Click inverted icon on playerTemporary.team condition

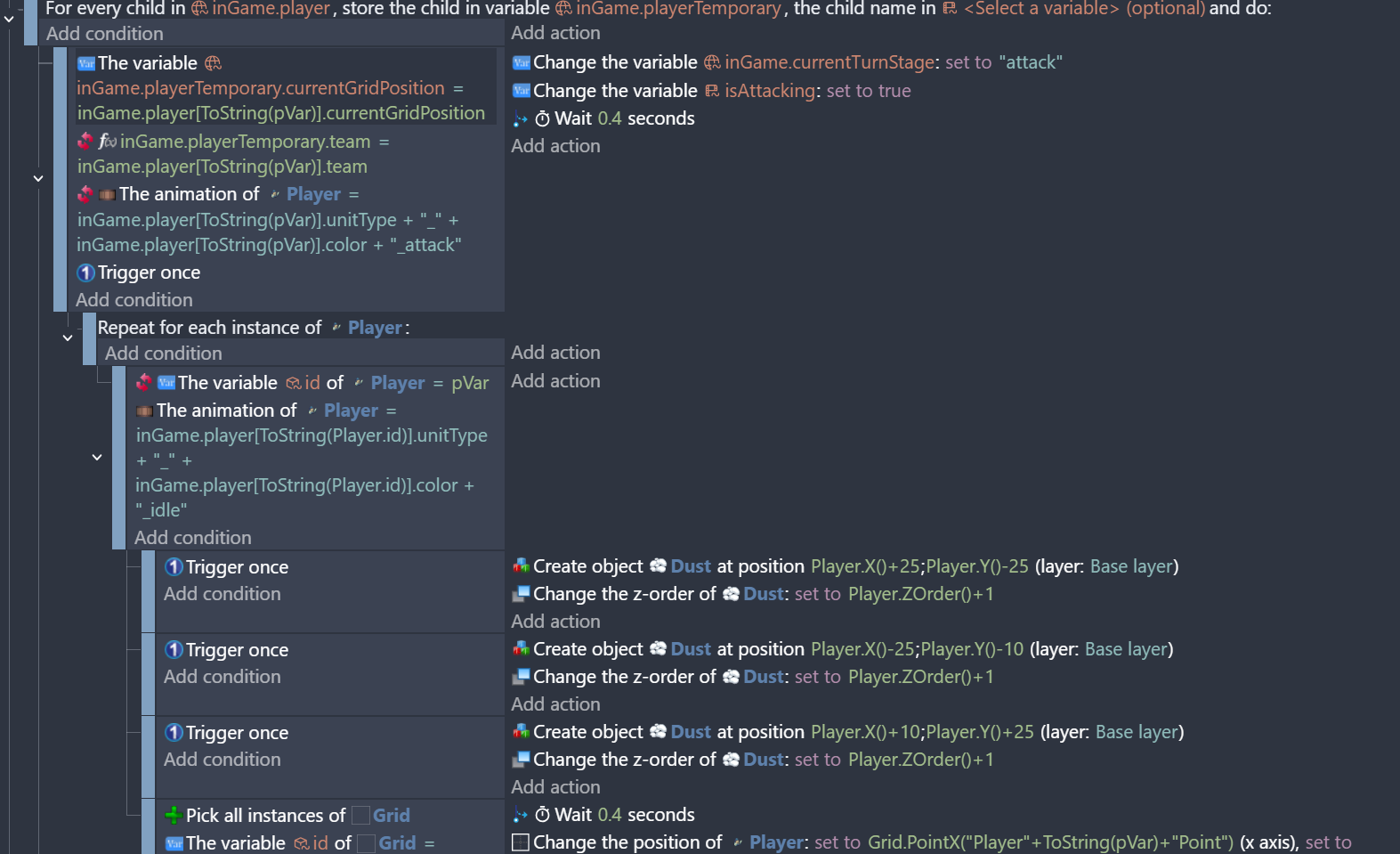[x=85, y=142]
